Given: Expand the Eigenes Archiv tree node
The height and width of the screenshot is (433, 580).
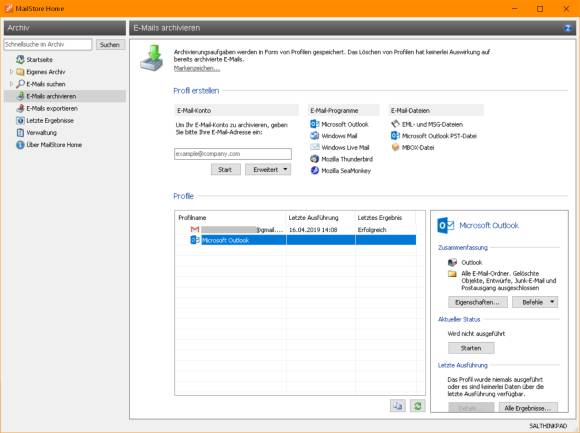Looking at the screenshot, I should (x=11, y=72).
